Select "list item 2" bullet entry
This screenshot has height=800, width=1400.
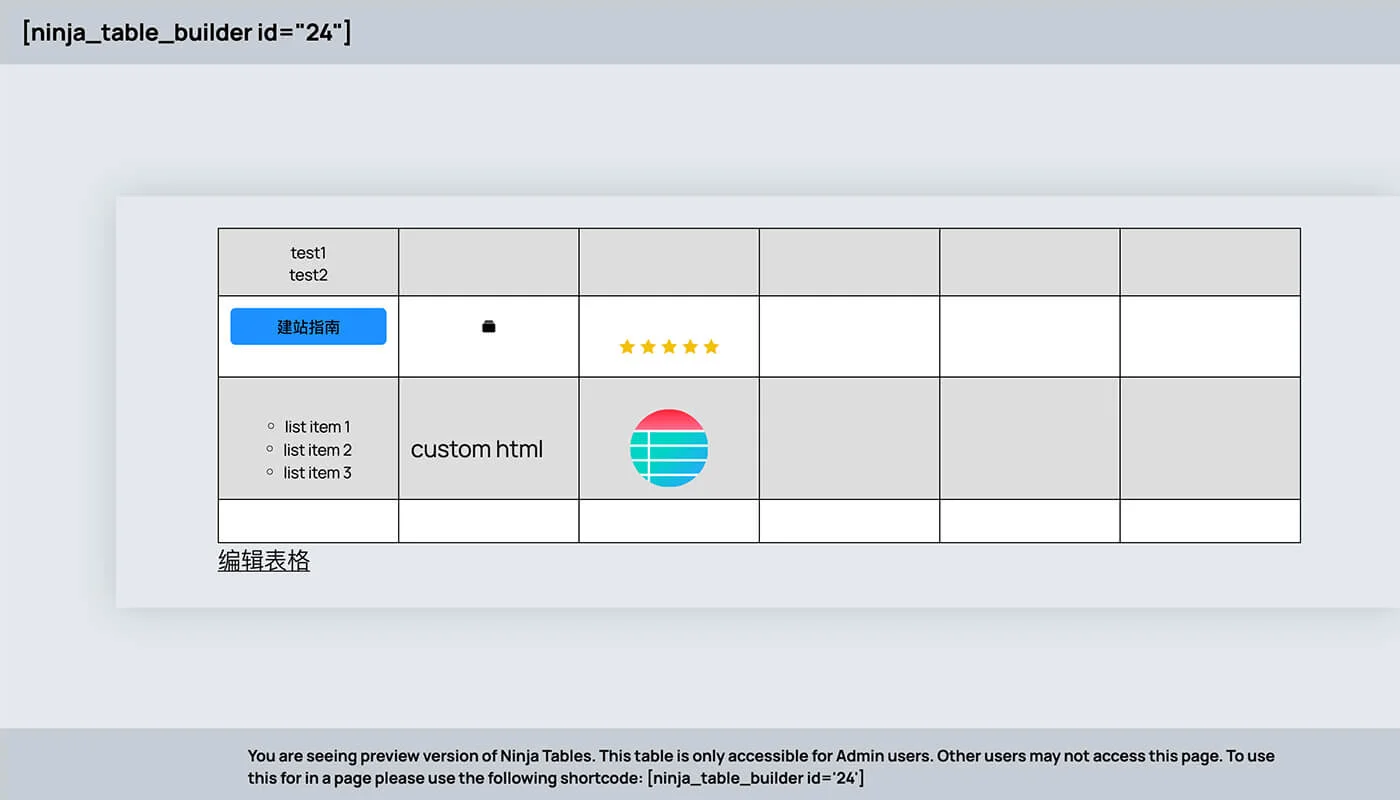[x=317, y=450]
